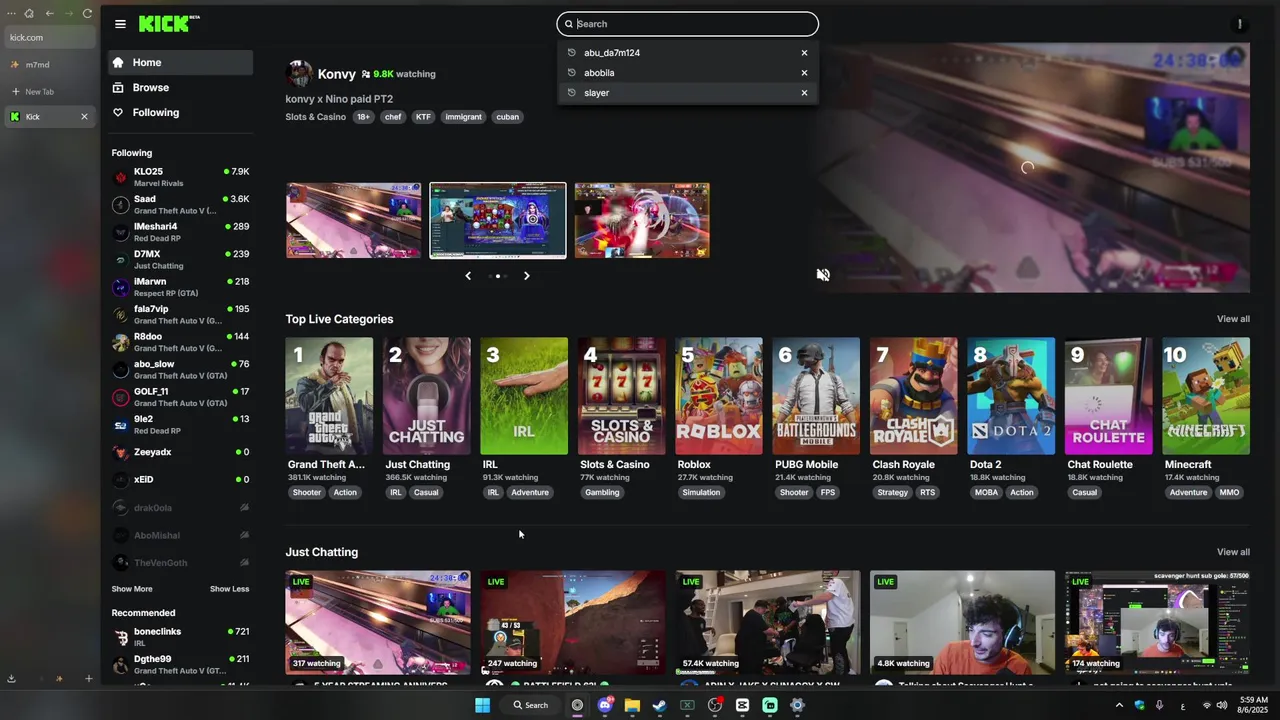Select the highlighted slots stream thumbnail
Screen dimensions: 1280x720
pos(498,220)
